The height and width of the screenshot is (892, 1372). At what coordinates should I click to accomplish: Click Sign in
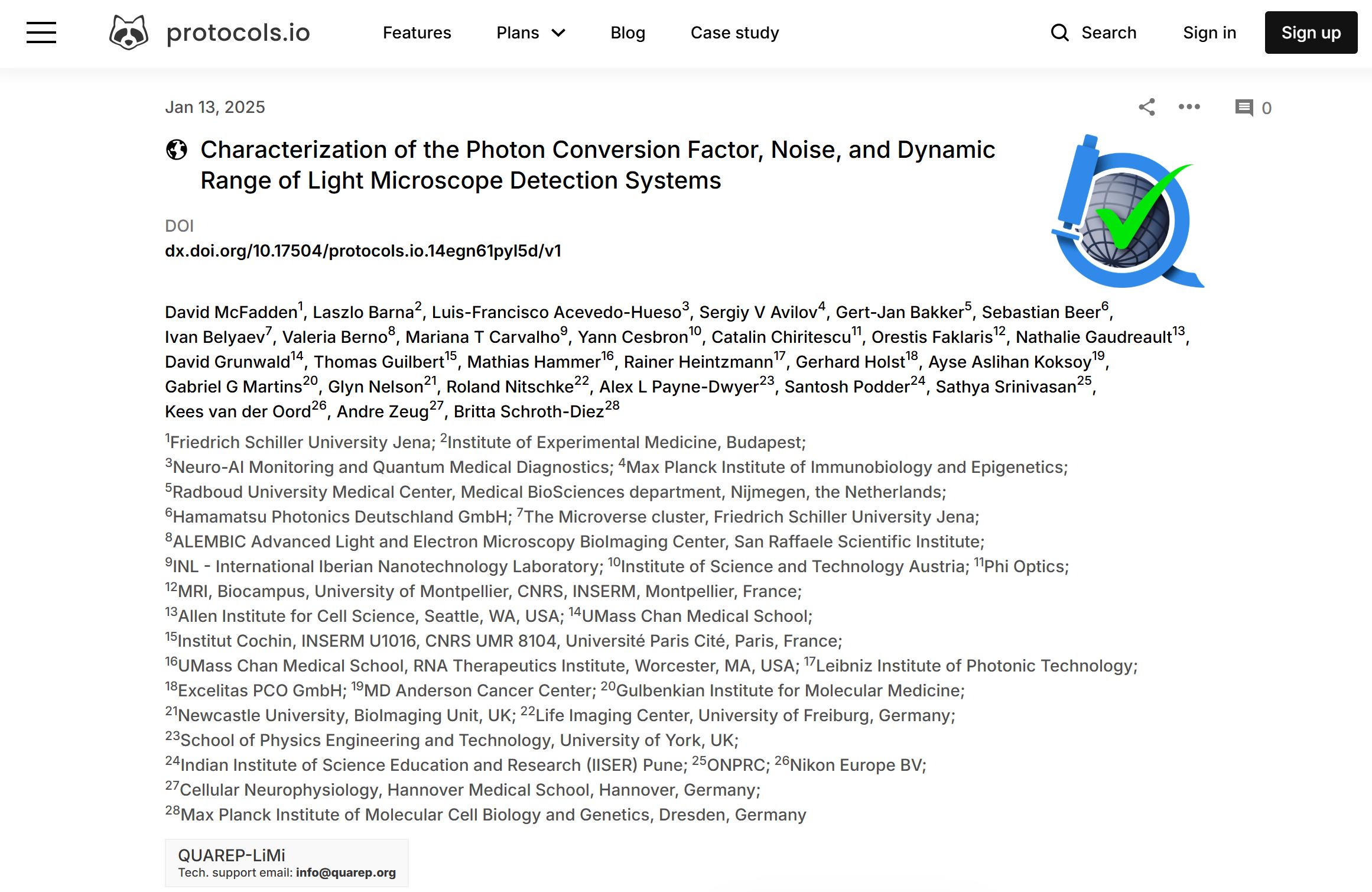pos(1209,33)
